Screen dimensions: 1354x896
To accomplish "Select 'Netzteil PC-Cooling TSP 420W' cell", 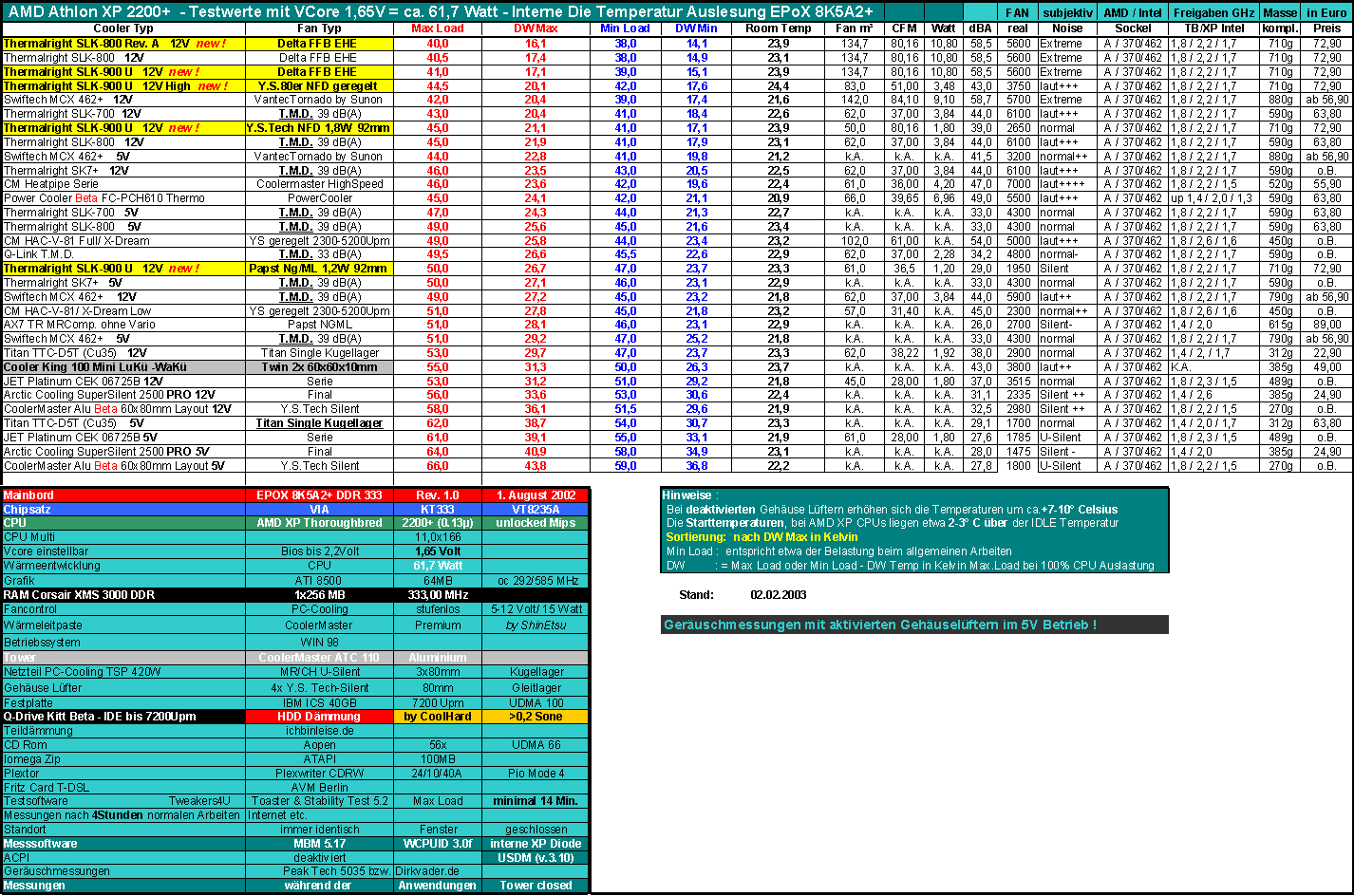I will pyautogui.click(x=123, y=672).
